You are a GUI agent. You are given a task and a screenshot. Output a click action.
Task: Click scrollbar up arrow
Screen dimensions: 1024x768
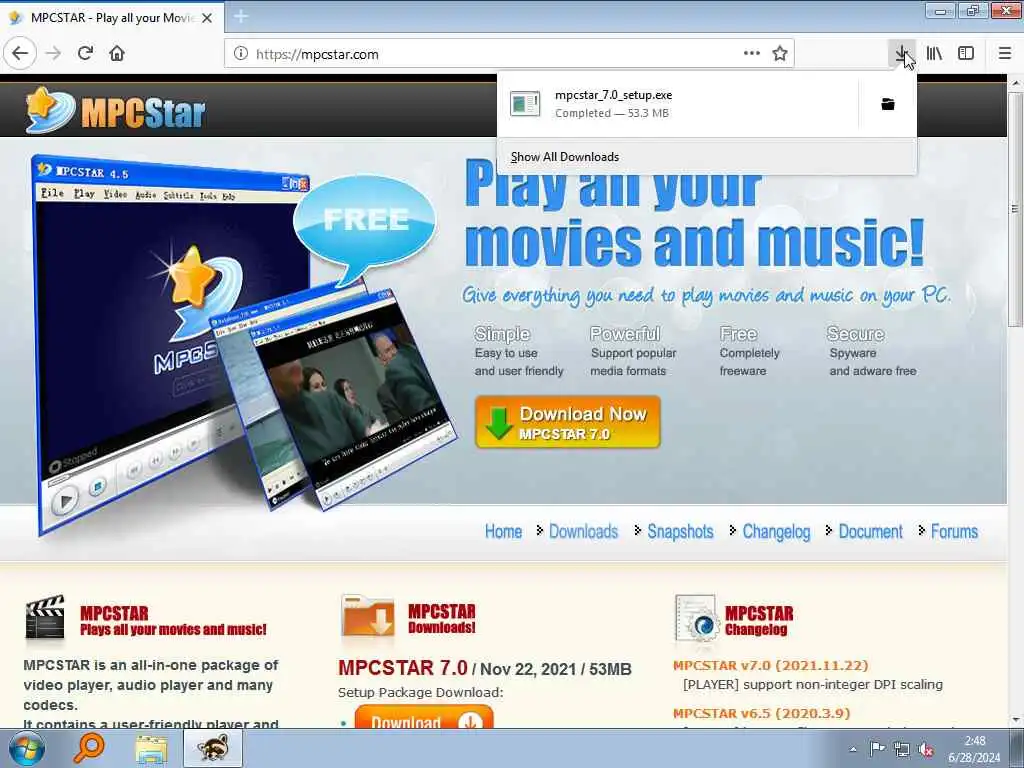point(1016,83)
